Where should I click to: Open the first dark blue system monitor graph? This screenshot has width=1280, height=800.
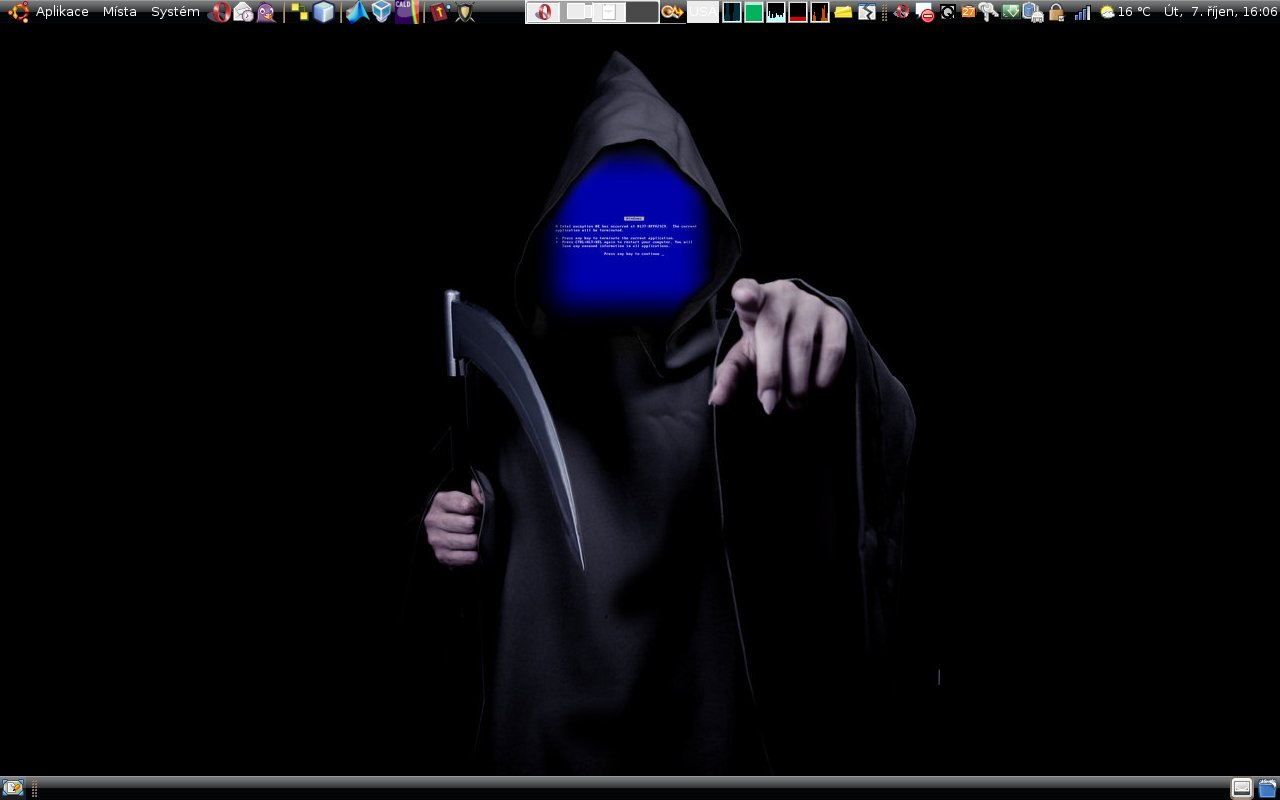tap(732, 12)
